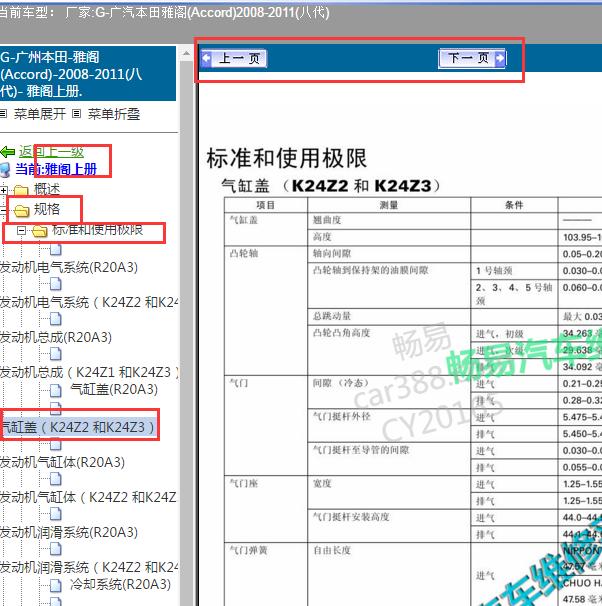Viewport: 602px width, 606px height.
Task: Click the small list icon before 菜单展开
Action: [x=3, y=114]
